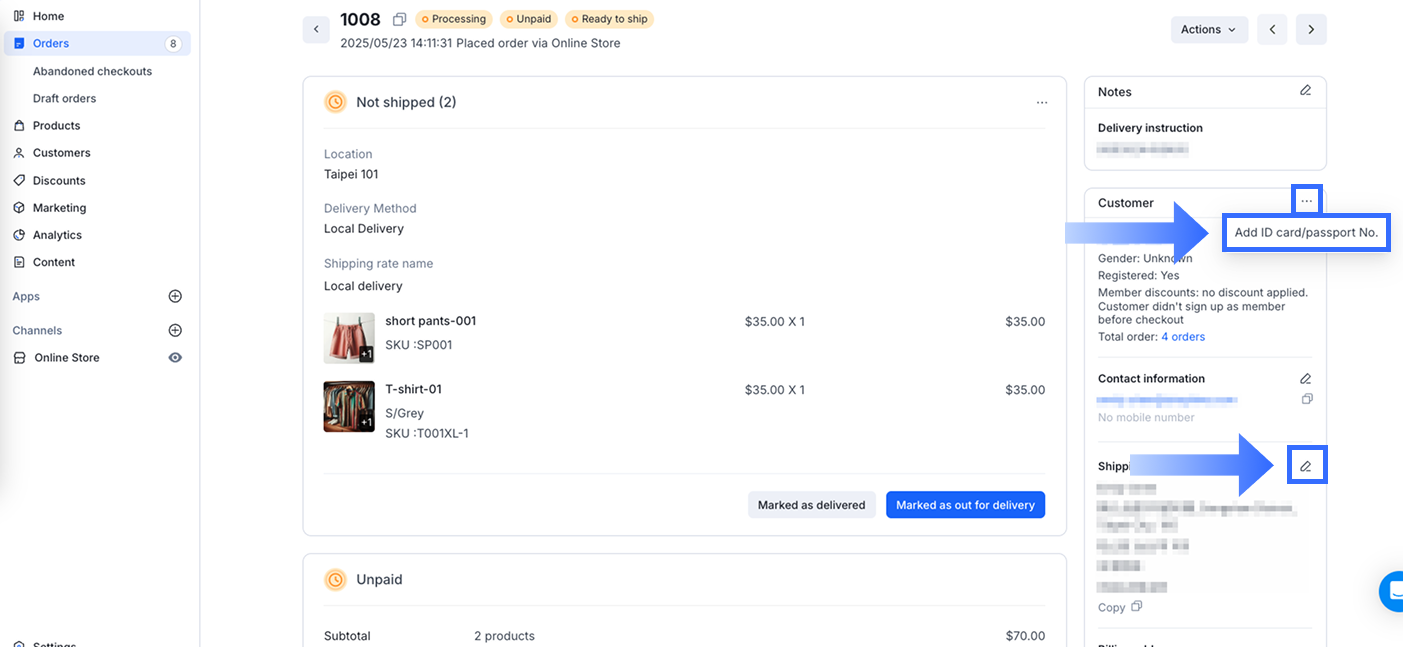
Task: Open the Products section
Action: (56, 126)
